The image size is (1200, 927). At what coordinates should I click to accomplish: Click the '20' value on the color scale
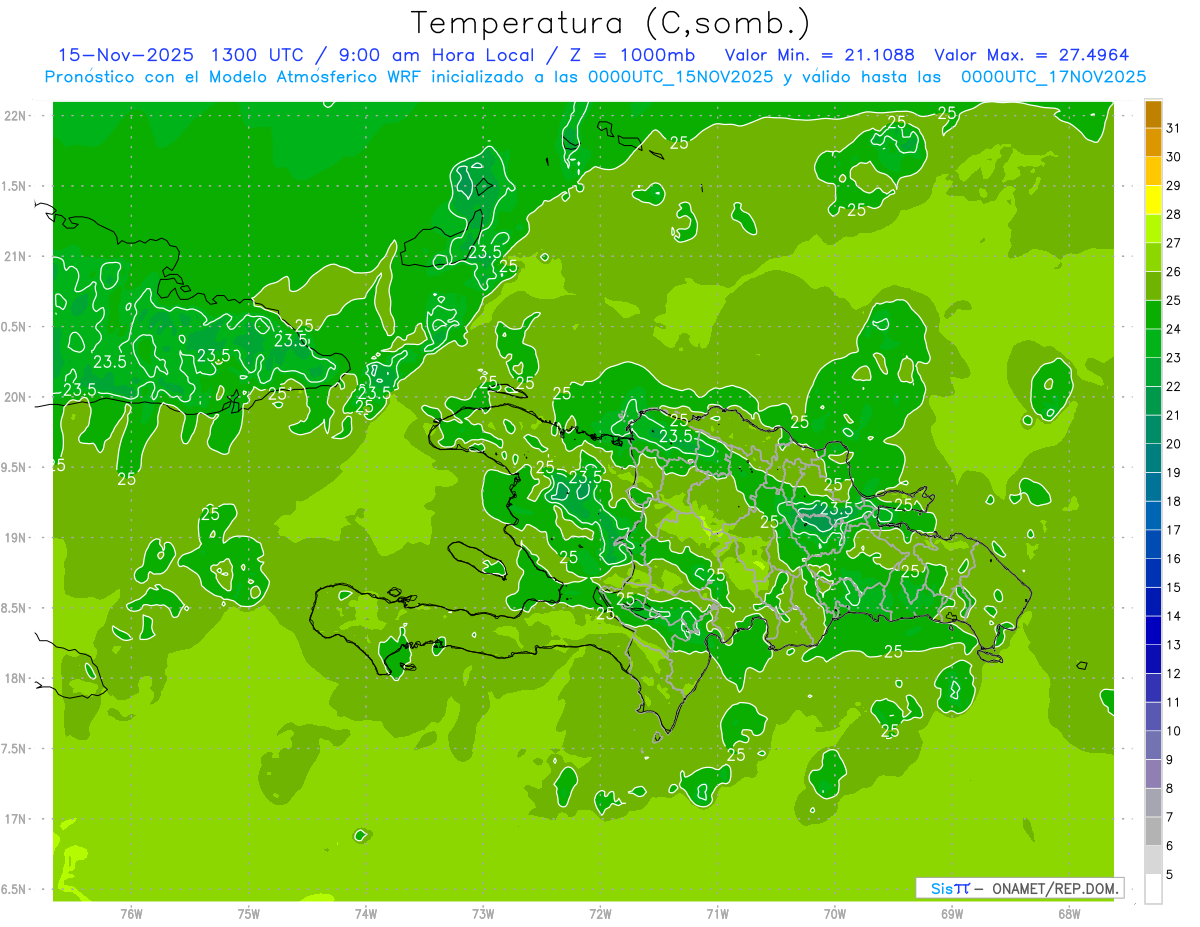[x=1173, y=444]
